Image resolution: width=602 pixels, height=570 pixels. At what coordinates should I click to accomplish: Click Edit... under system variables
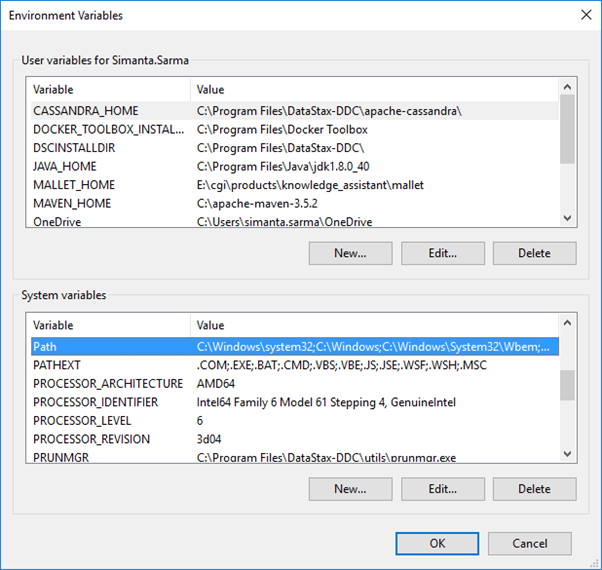tap(443, 489)
